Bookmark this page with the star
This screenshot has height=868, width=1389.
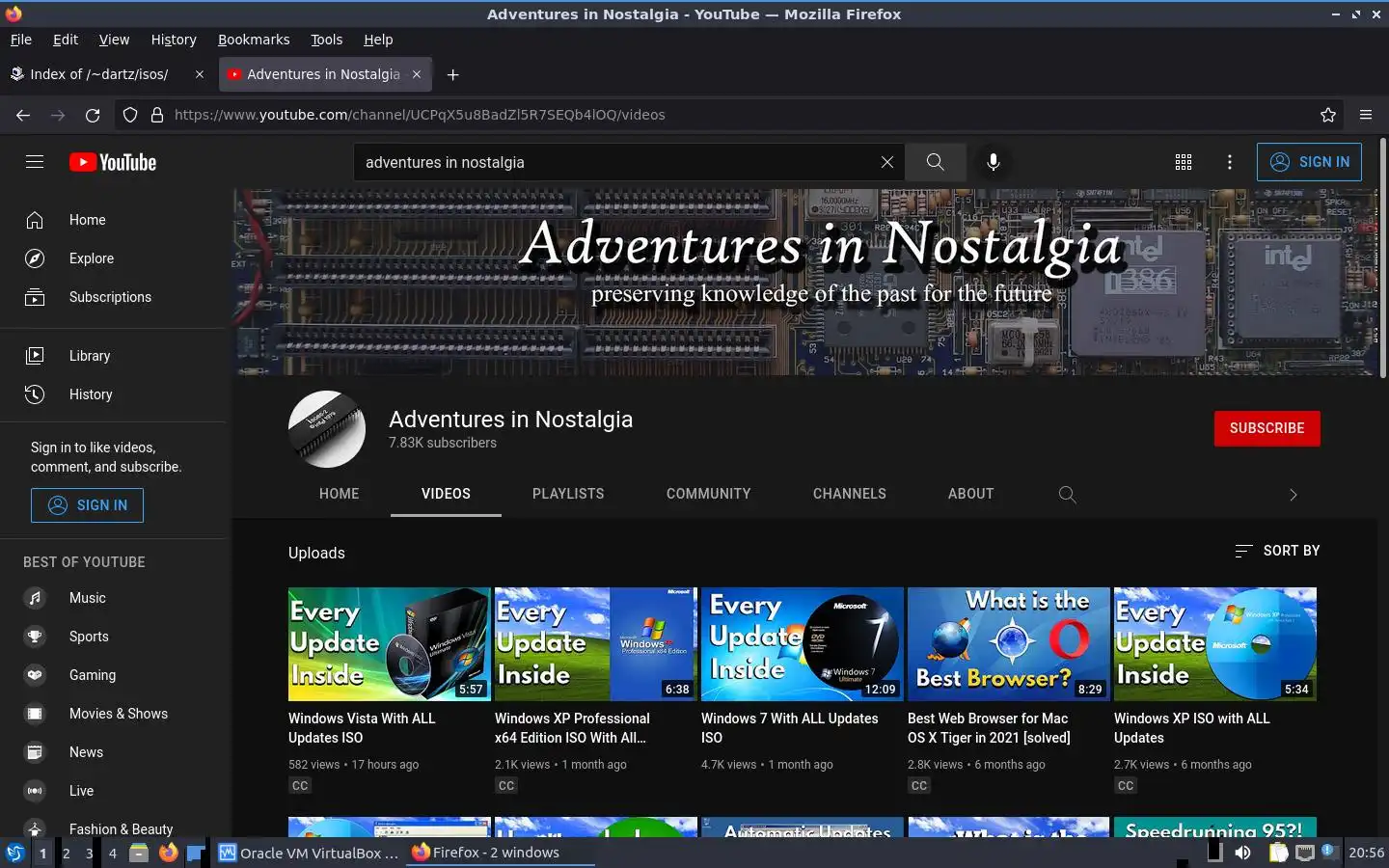(1328, 115)
